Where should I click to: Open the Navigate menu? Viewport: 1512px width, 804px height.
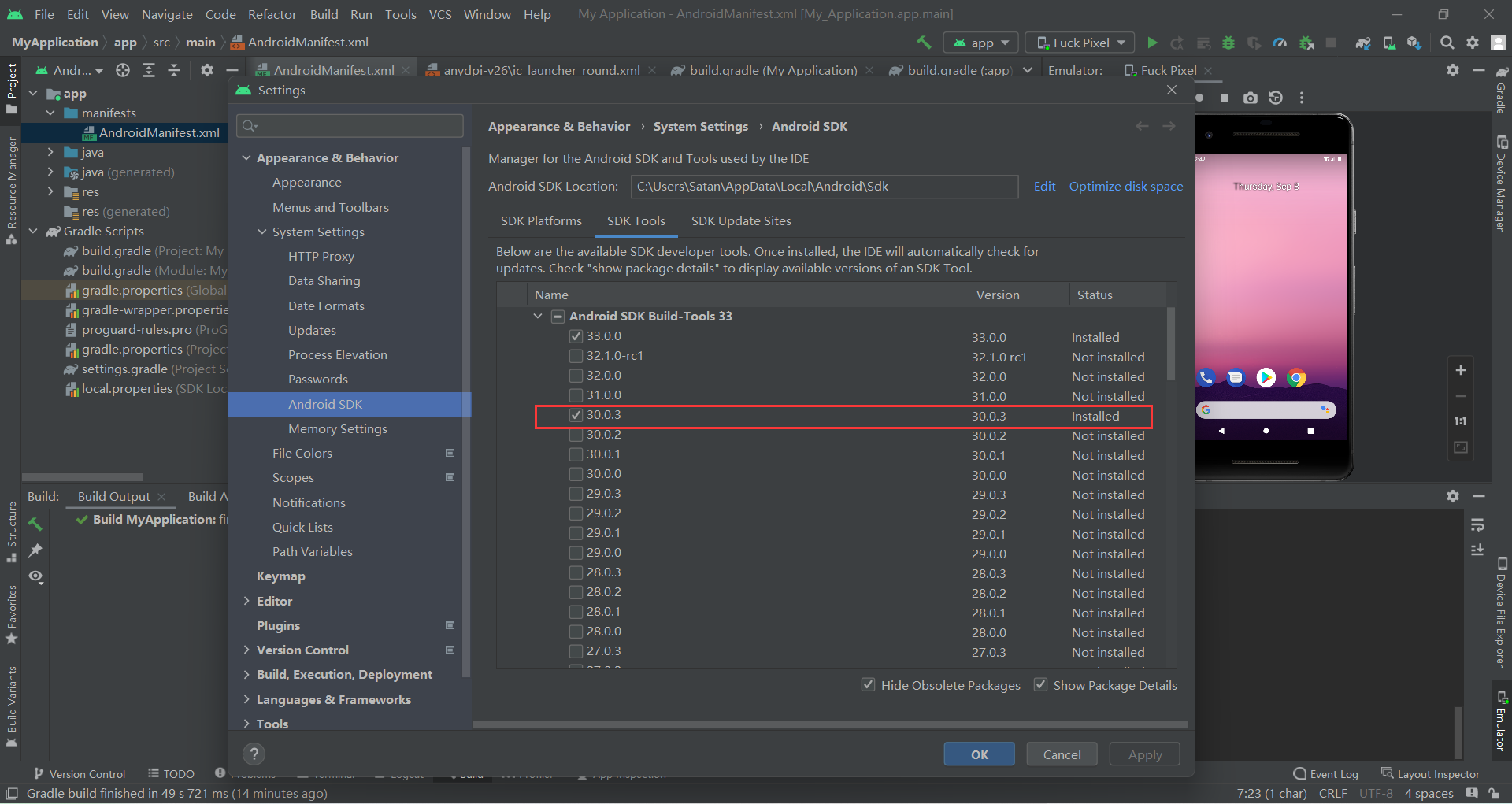click(167, 14)
